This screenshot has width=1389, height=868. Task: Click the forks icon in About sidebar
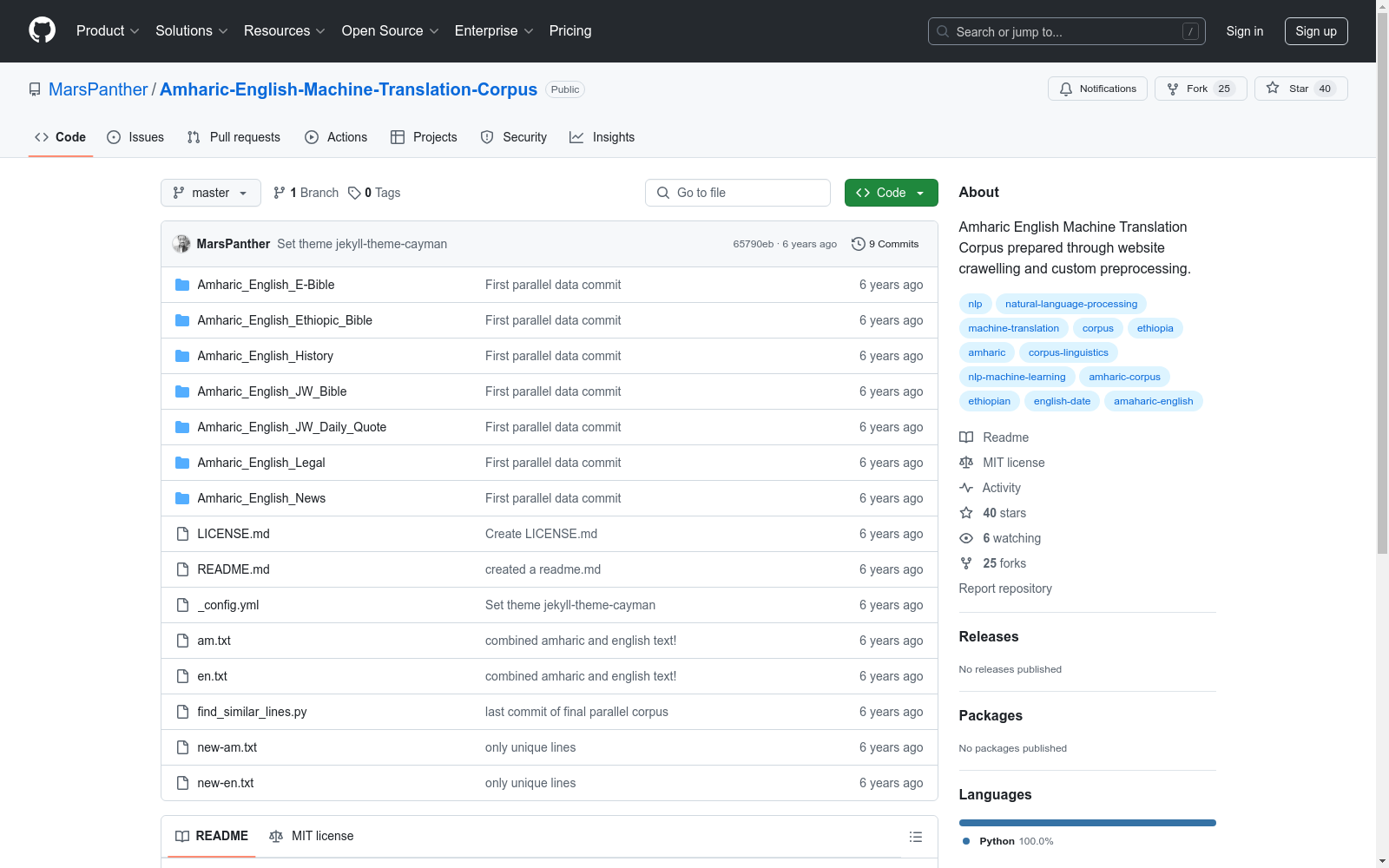pos(966,563)
